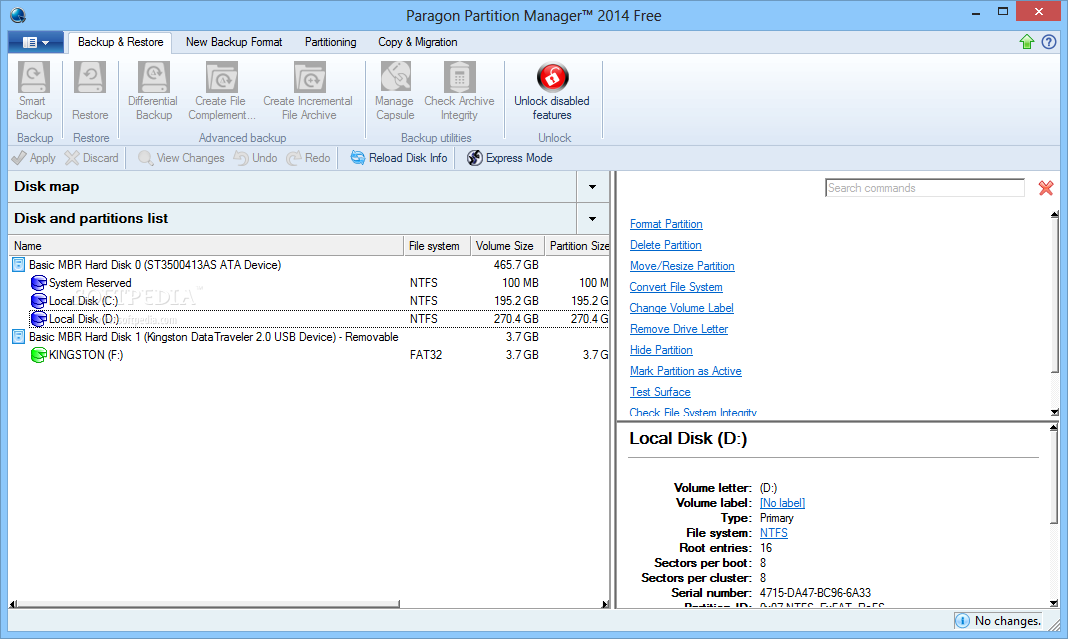Sort by the Name column header
Viewport: 1068px width, 639px height.
[x=206, y=246]
